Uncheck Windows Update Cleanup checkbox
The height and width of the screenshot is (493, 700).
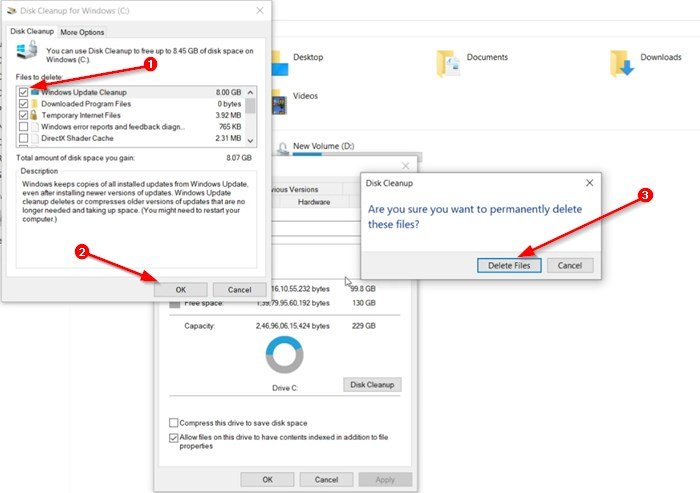click(x=24, y=92)
